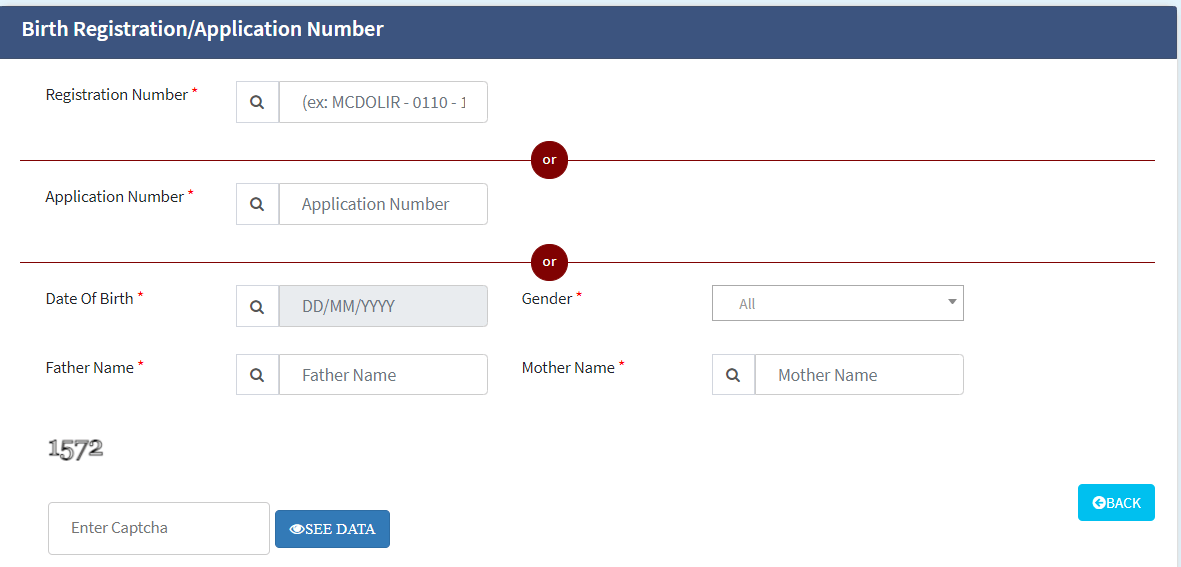Click the Birth Registration/Application Number header
Image resolution: width=1181 pixels, height=567 pixels.
coord(203,29)
